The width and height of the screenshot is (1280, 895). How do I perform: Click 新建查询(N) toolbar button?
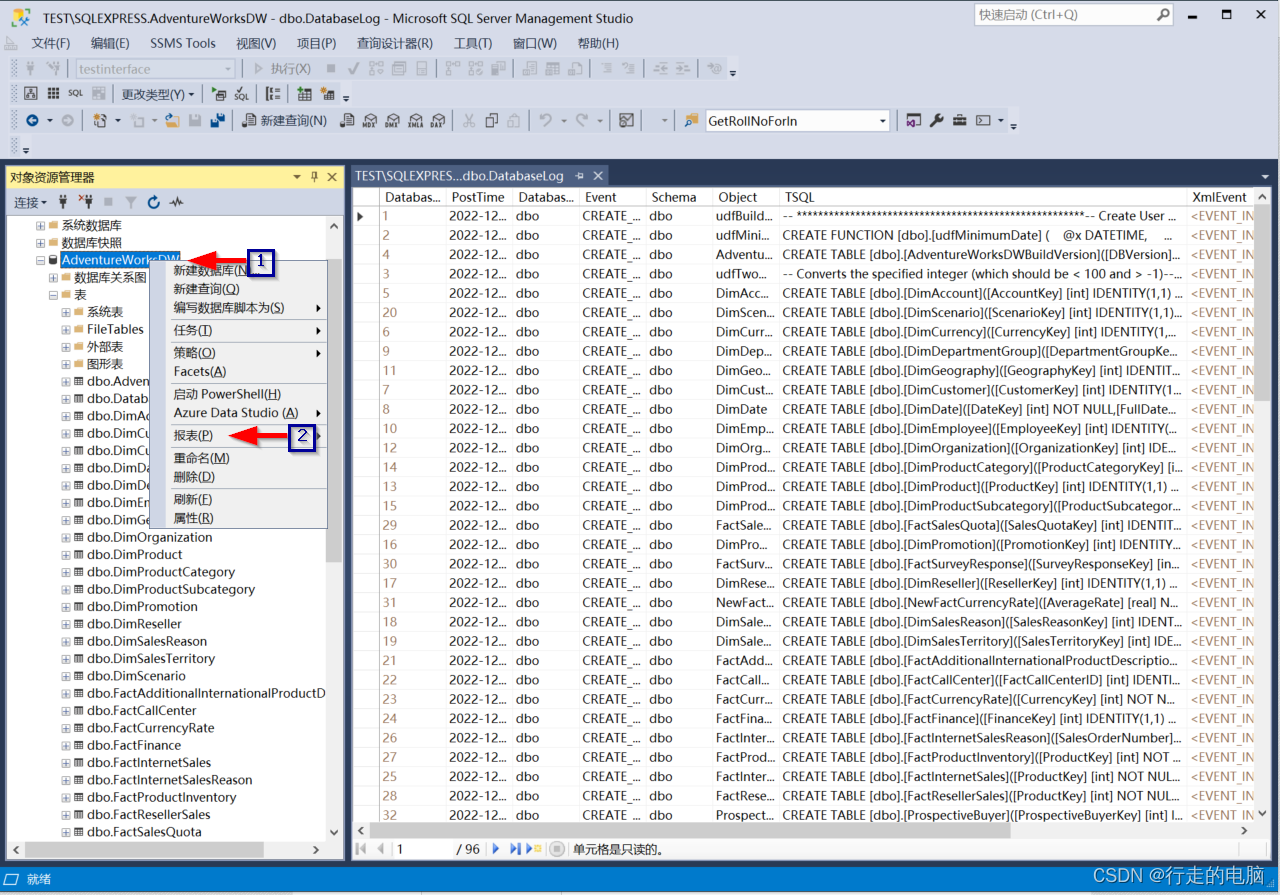285,121
